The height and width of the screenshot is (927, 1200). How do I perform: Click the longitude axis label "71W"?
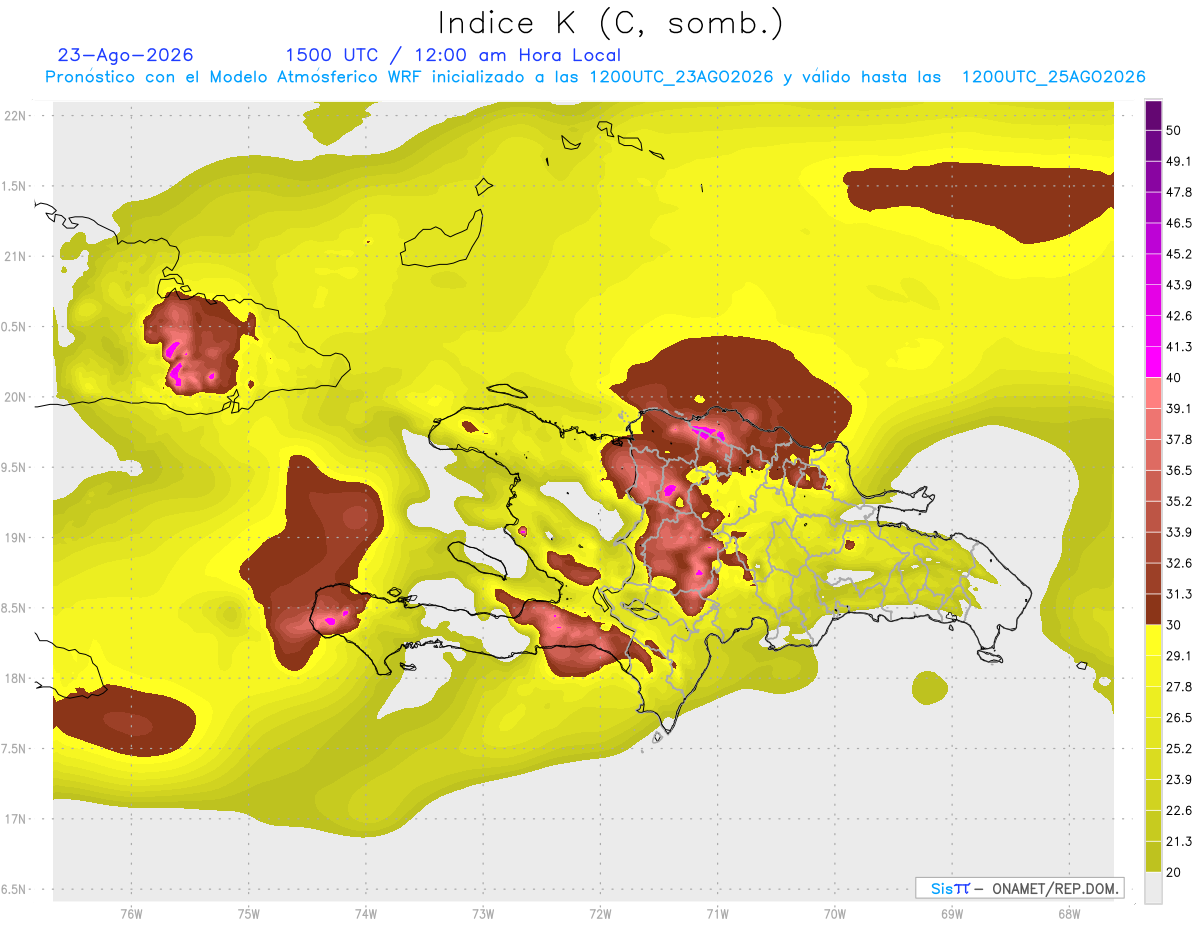pos(717,914)
